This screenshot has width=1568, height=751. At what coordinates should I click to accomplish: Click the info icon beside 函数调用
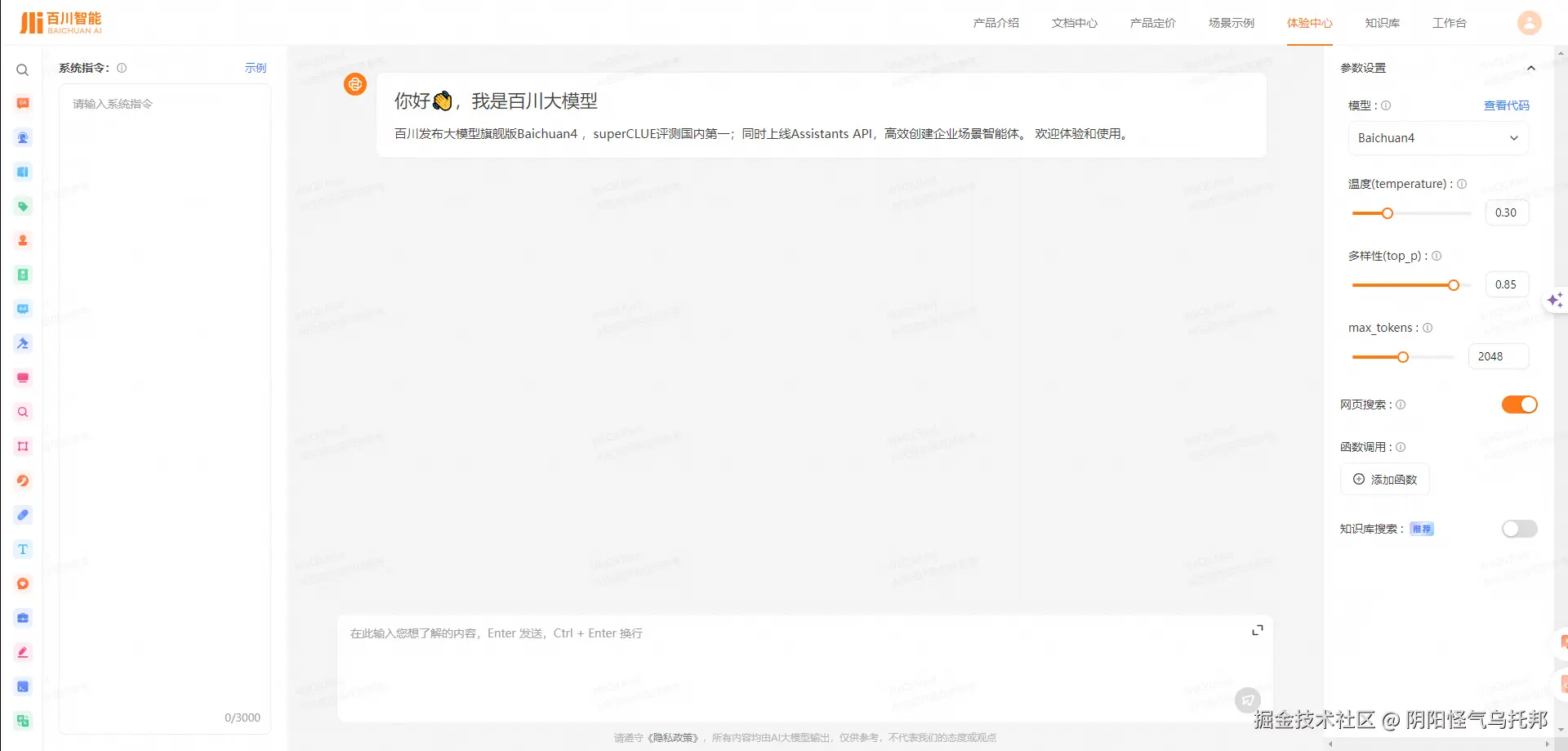pyautogui.click(x=1401, y=447)
